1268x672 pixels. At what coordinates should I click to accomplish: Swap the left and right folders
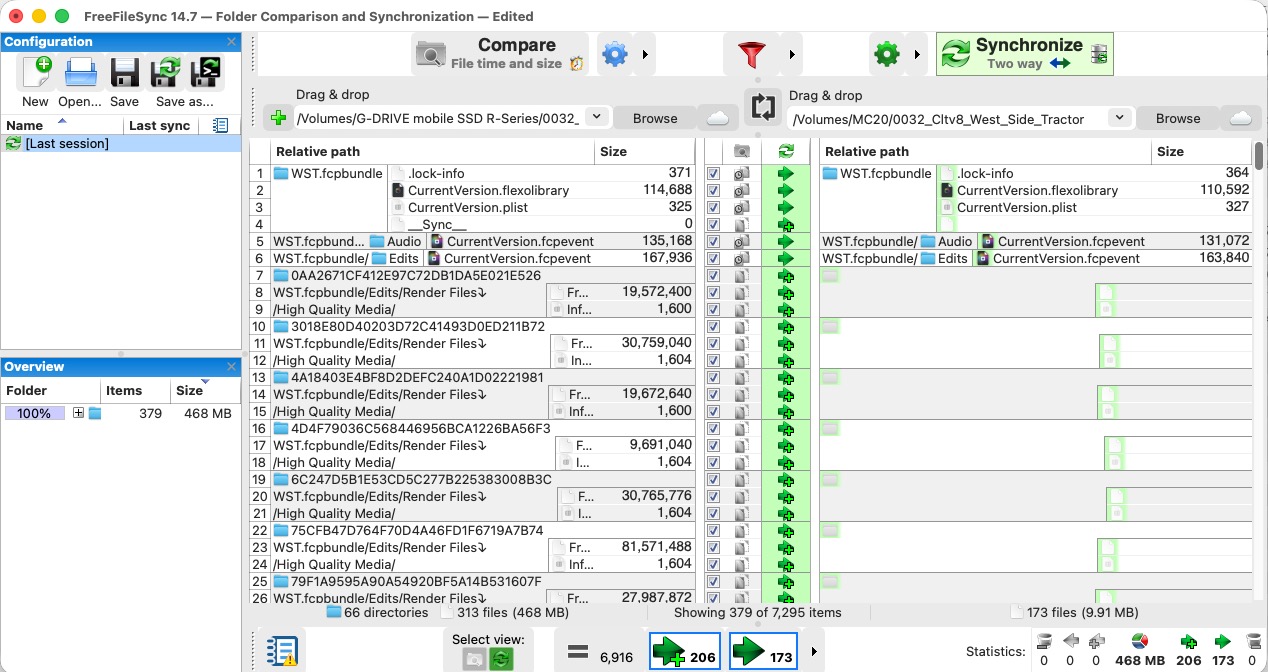tap(762, 105)
